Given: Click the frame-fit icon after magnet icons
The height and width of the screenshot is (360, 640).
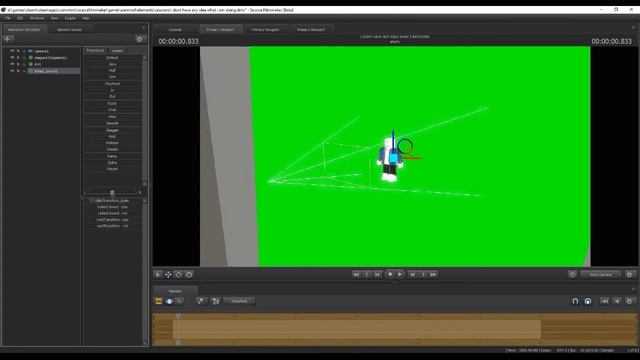Looking at the screenshot, I should 604,301.
